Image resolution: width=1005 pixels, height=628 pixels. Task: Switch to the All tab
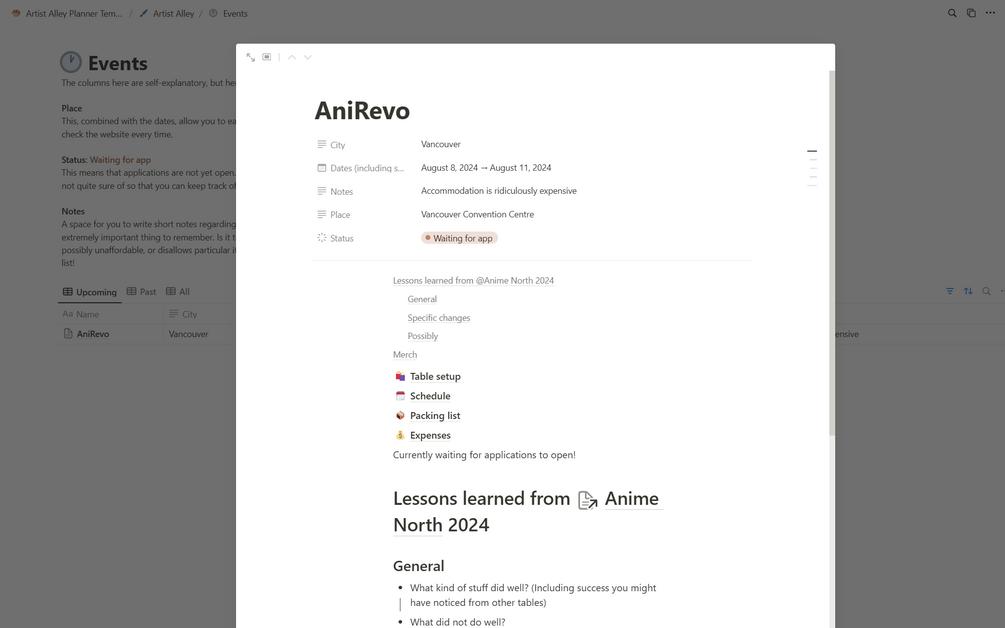pyautogui.click(x=178, y=292)
